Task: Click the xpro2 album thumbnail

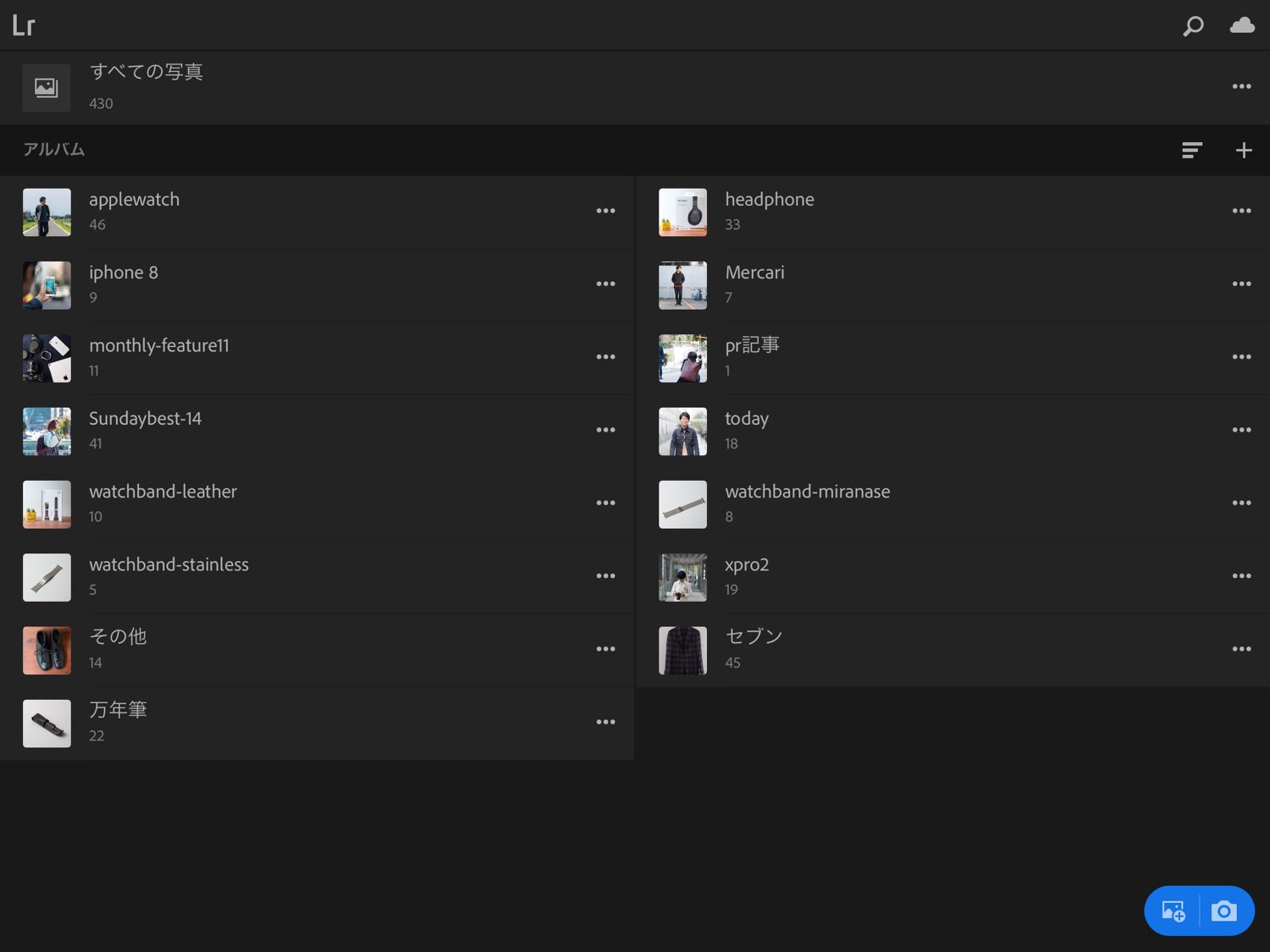Action: pyautogui.click(x=682, y=577)
